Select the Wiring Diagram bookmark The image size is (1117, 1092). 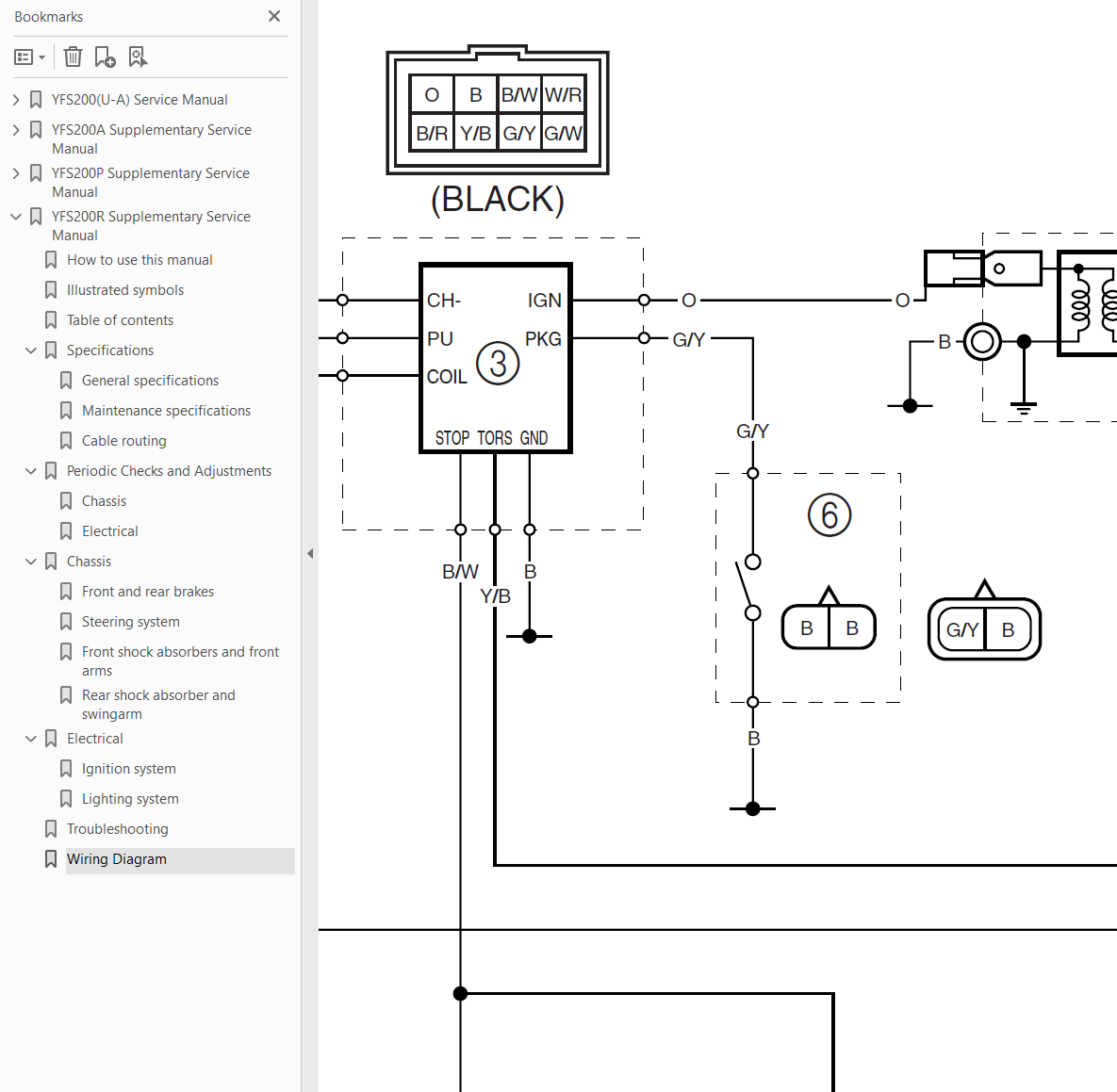tap(117, 859)
